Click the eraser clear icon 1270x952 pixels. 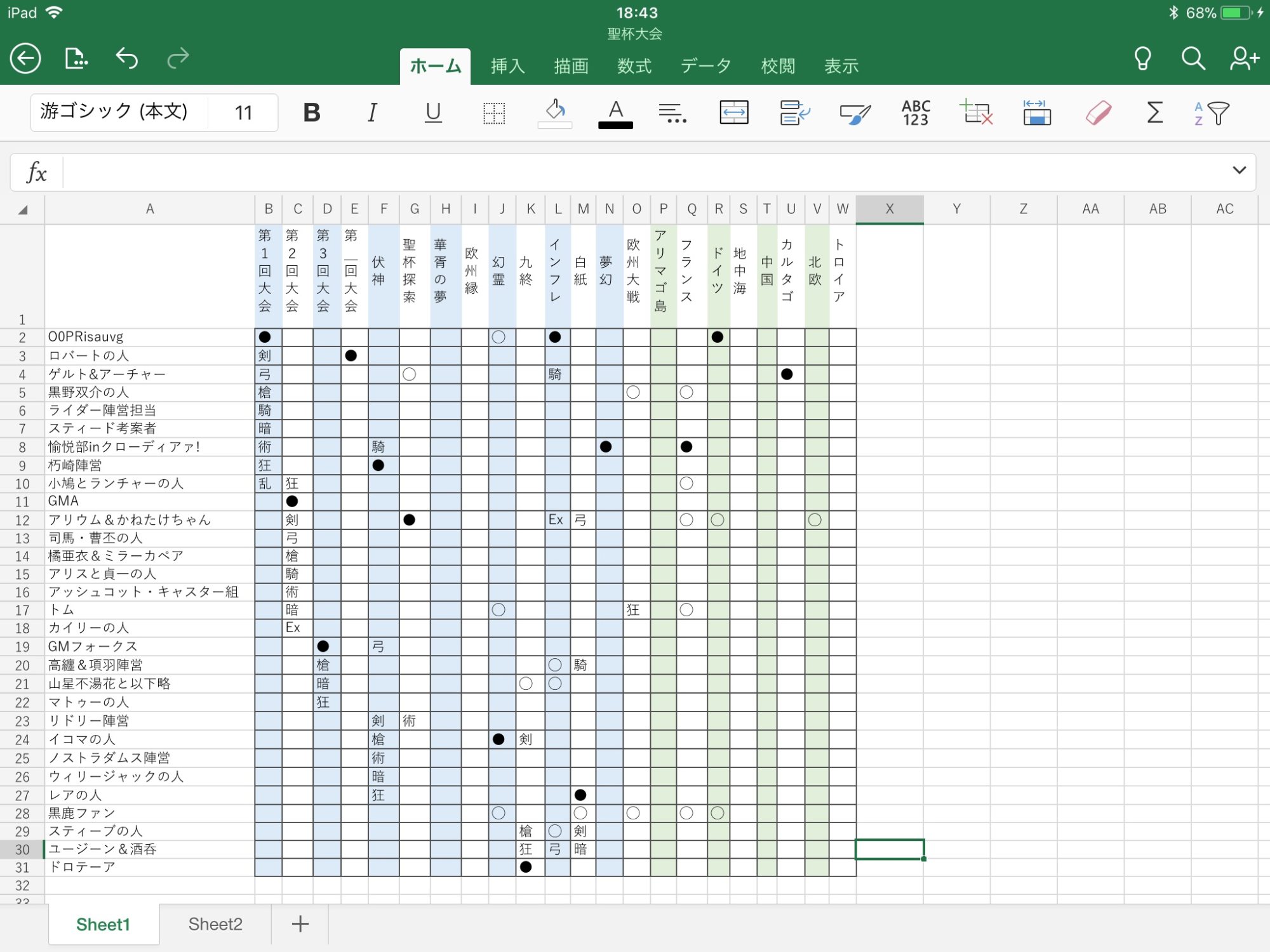click(1098, 113)
